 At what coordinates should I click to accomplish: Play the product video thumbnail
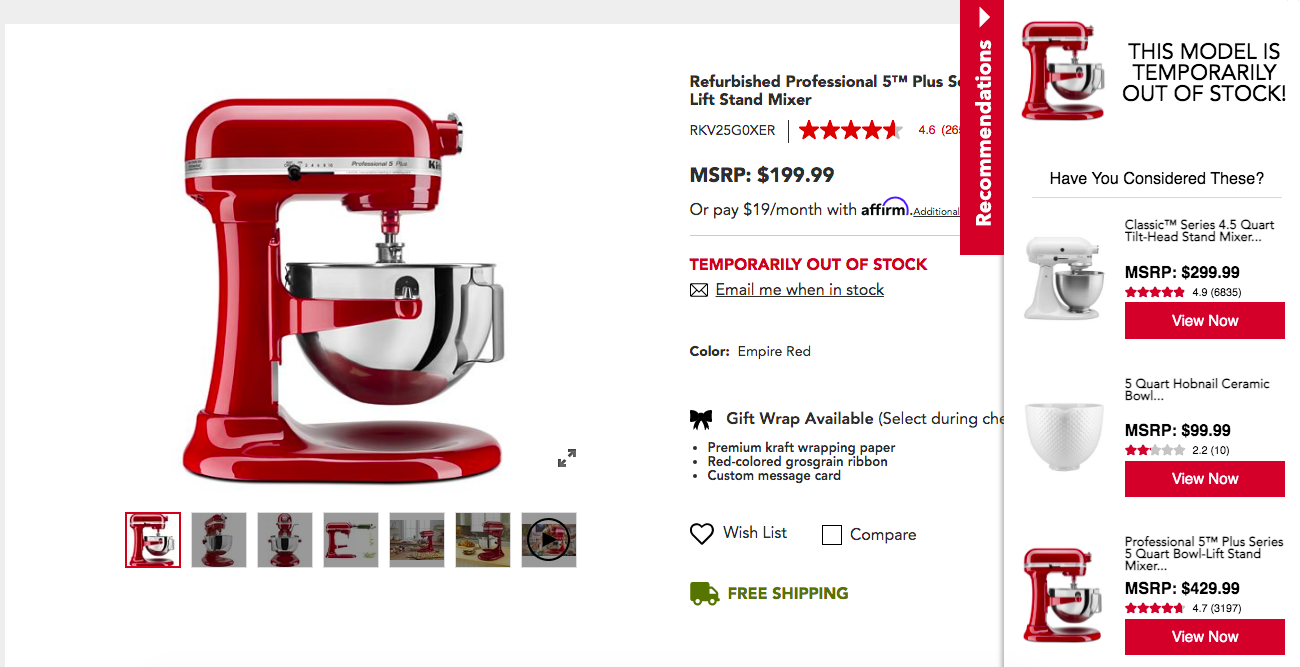(549, 540)
